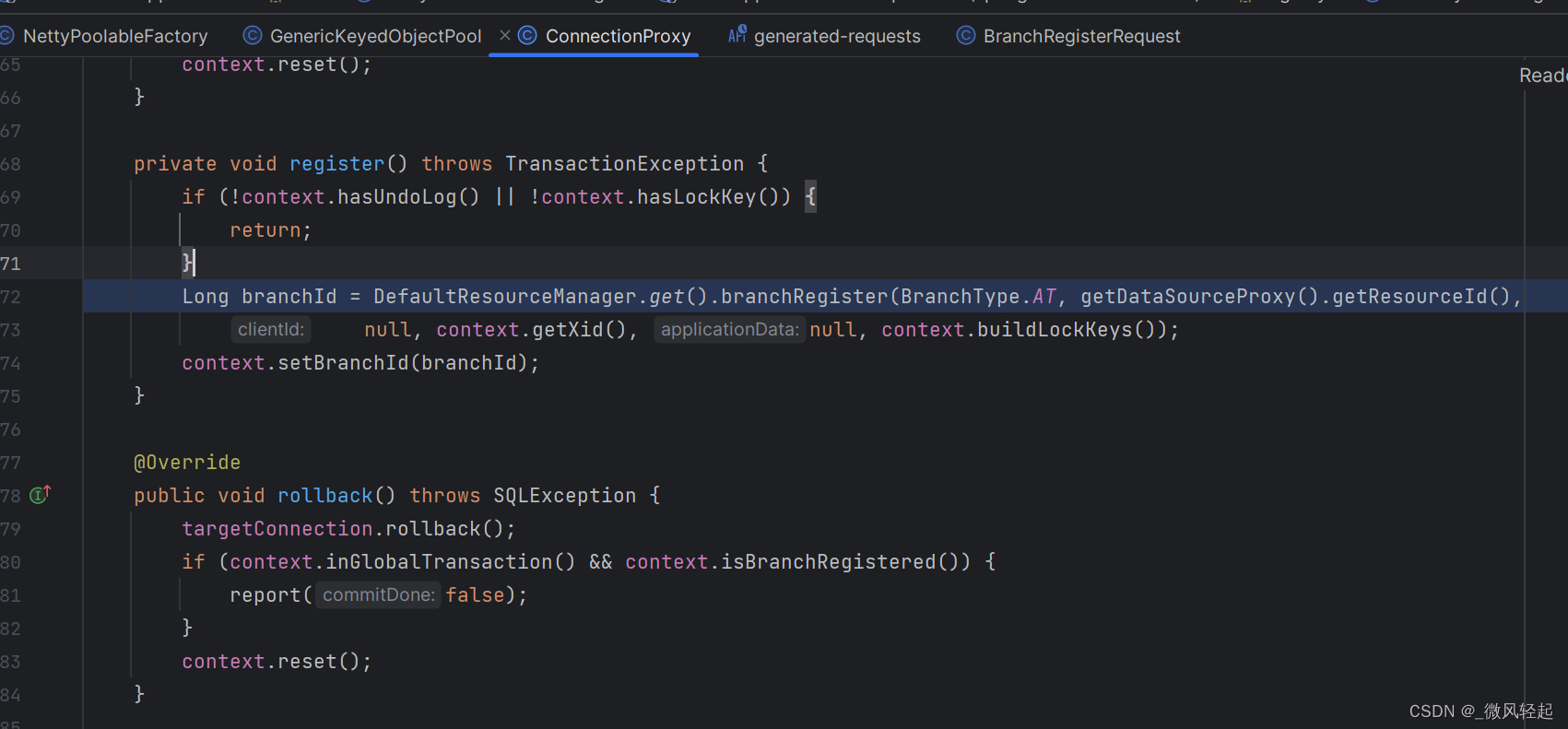Click the rollback method name in declaration
The height and width of the screenshot is (729, 1568).
pyautogui.click(x=325, y=496)
